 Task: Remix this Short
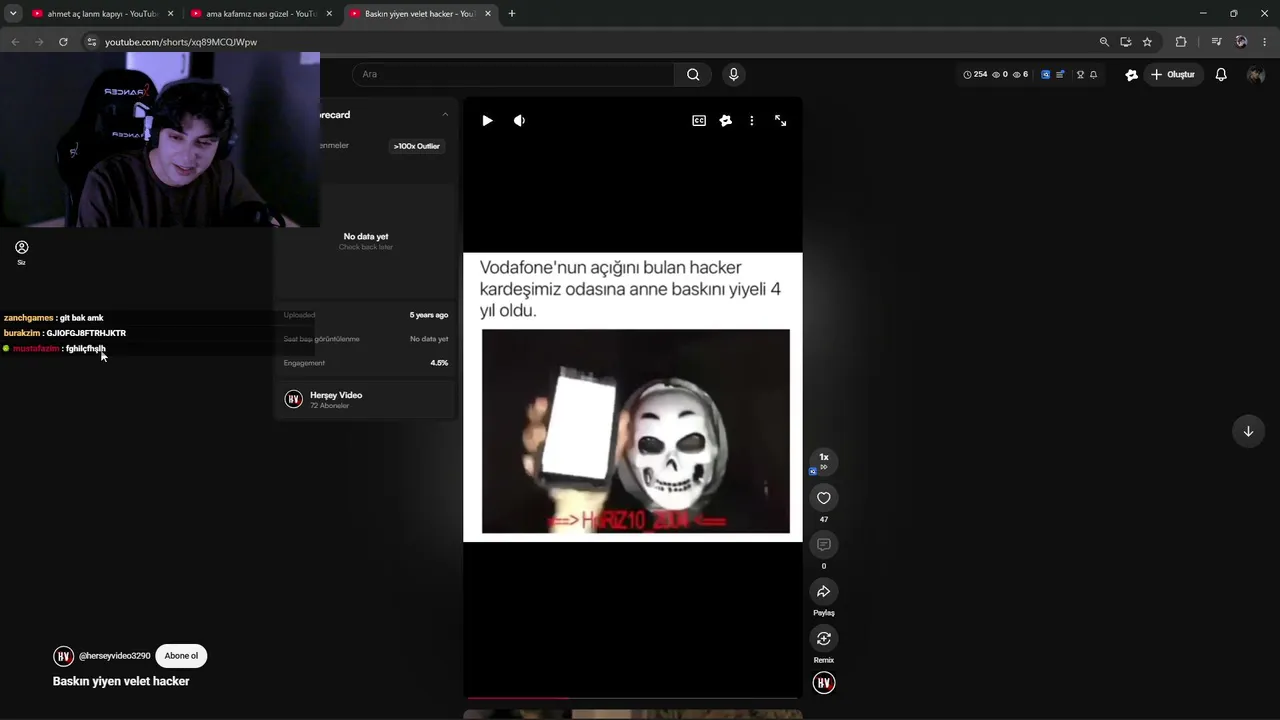tap(824, 639)
